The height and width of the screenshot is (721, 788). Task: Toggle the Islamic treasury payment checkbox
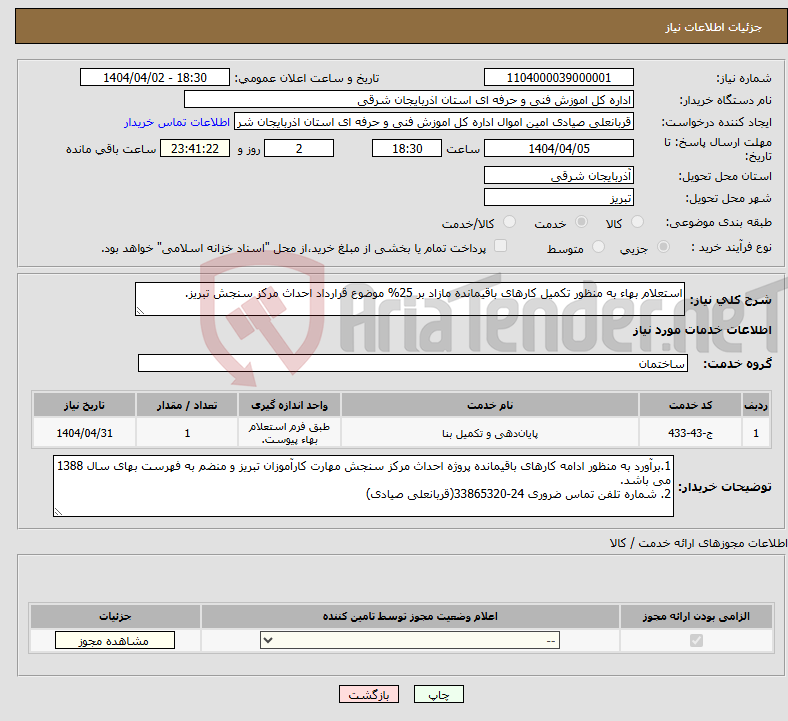pos(501,246)
